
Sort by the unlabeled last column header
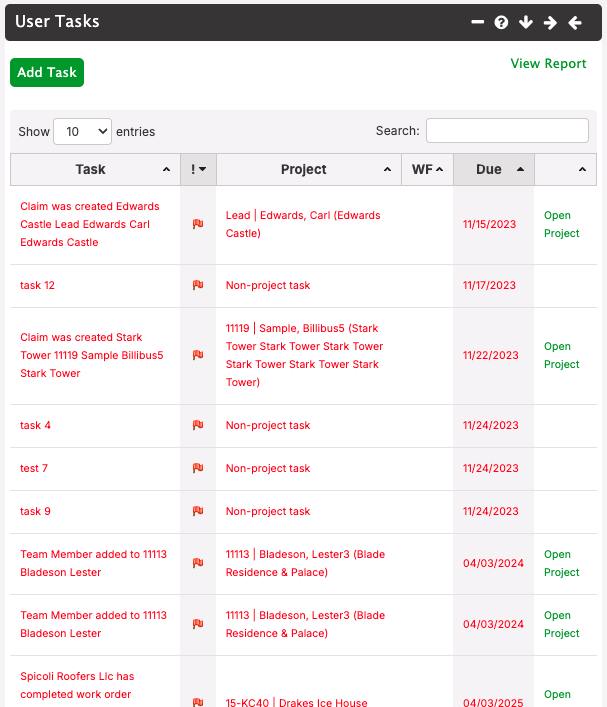coord(566,170)
